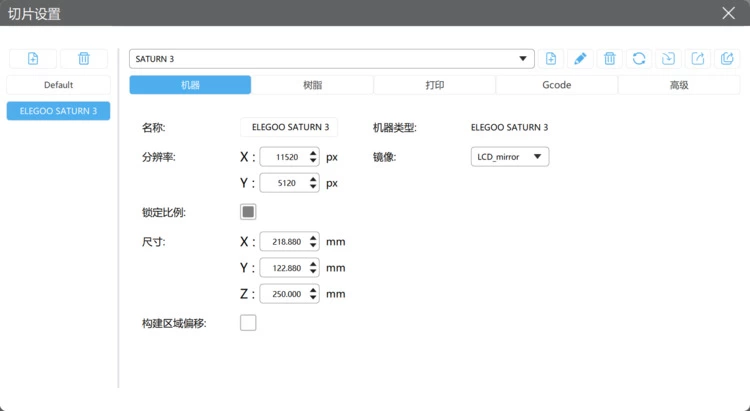Switch to the Gcode tab
750x411 pixels.
pos(556,85)
